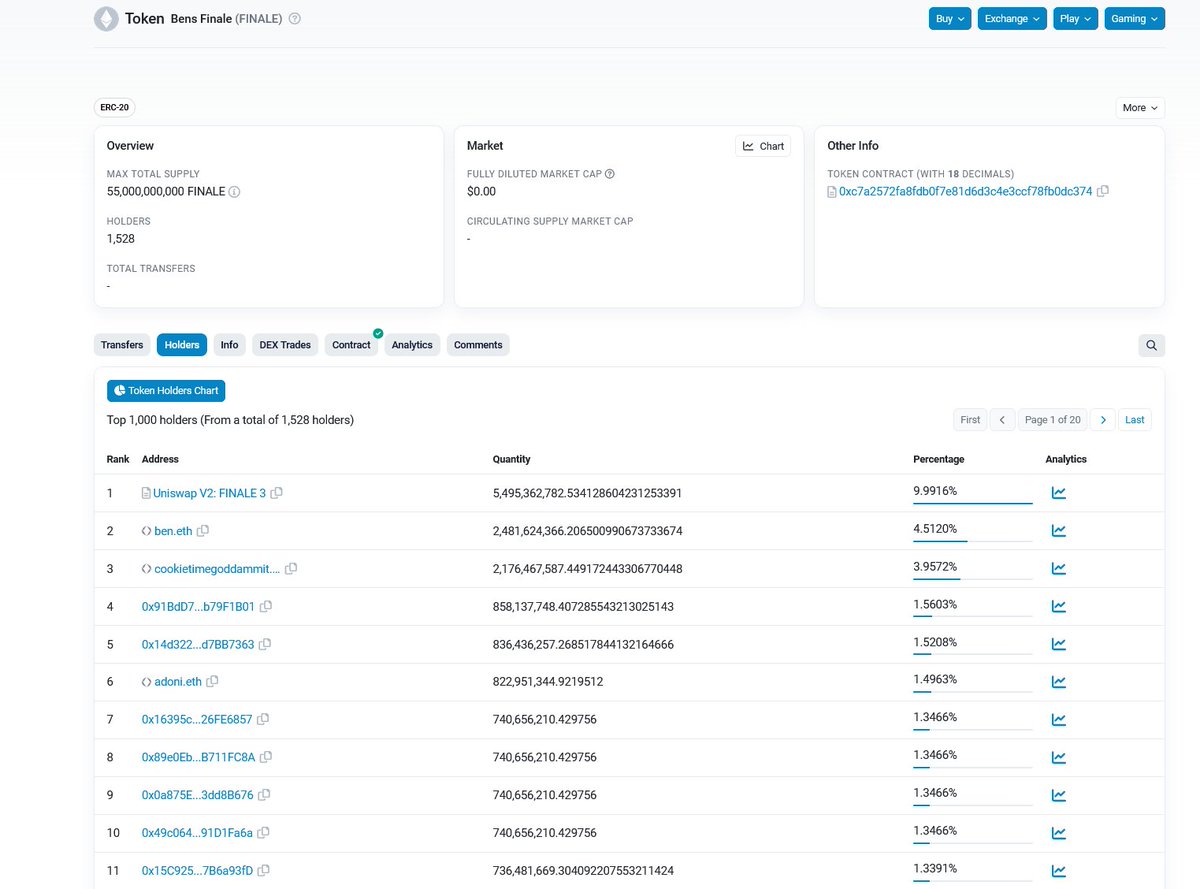The image size is (1200, 889).
Task: Copy address 0x91BdD7...b79F1B01
Action: point(266,607)
